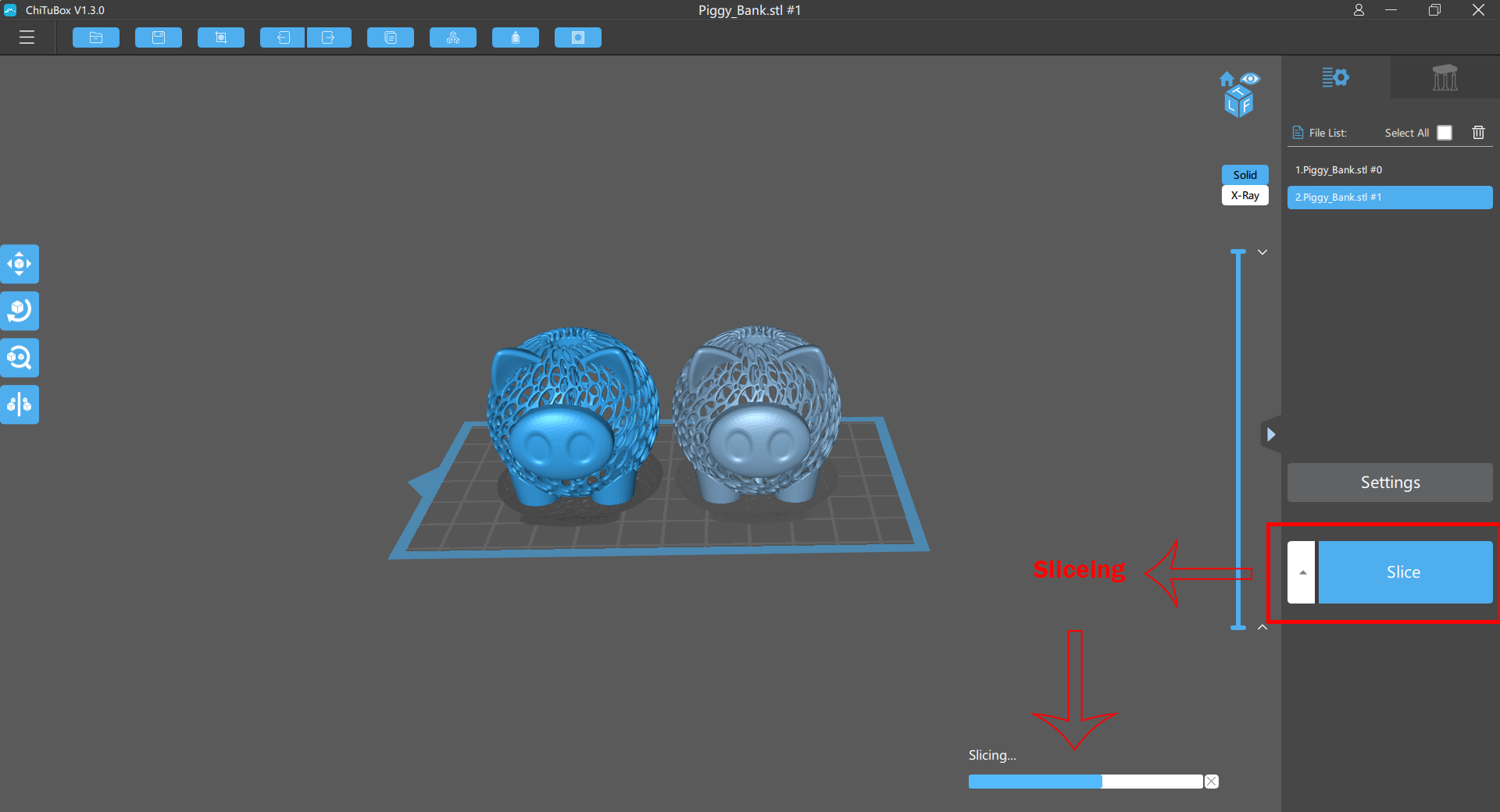The width and height of the screenshot is (1500, 812).
Task: Open the Settings button
Action: pos(1390,483)
